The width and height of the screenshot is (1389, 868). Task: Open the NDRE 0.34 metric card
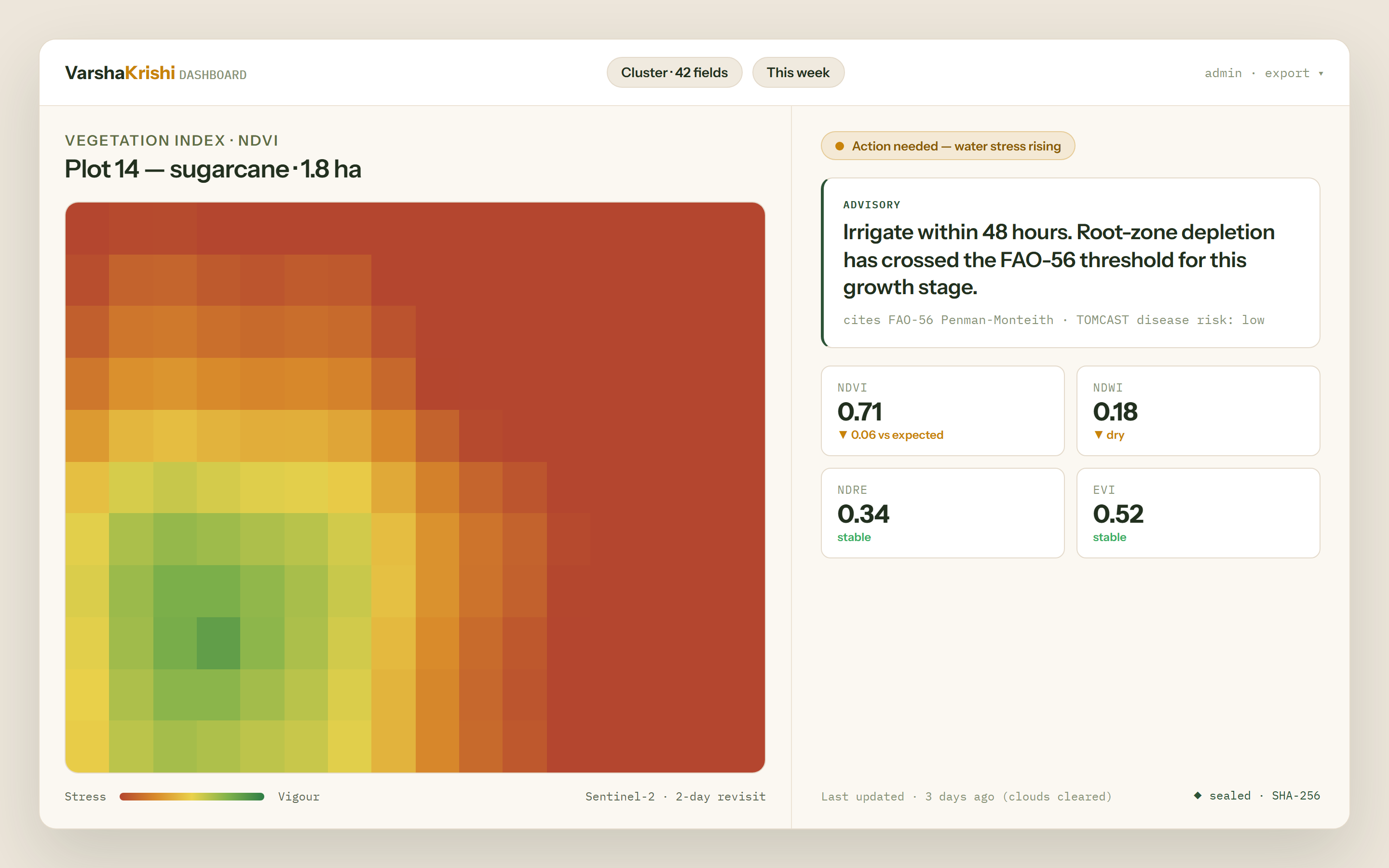pos(942,513)
